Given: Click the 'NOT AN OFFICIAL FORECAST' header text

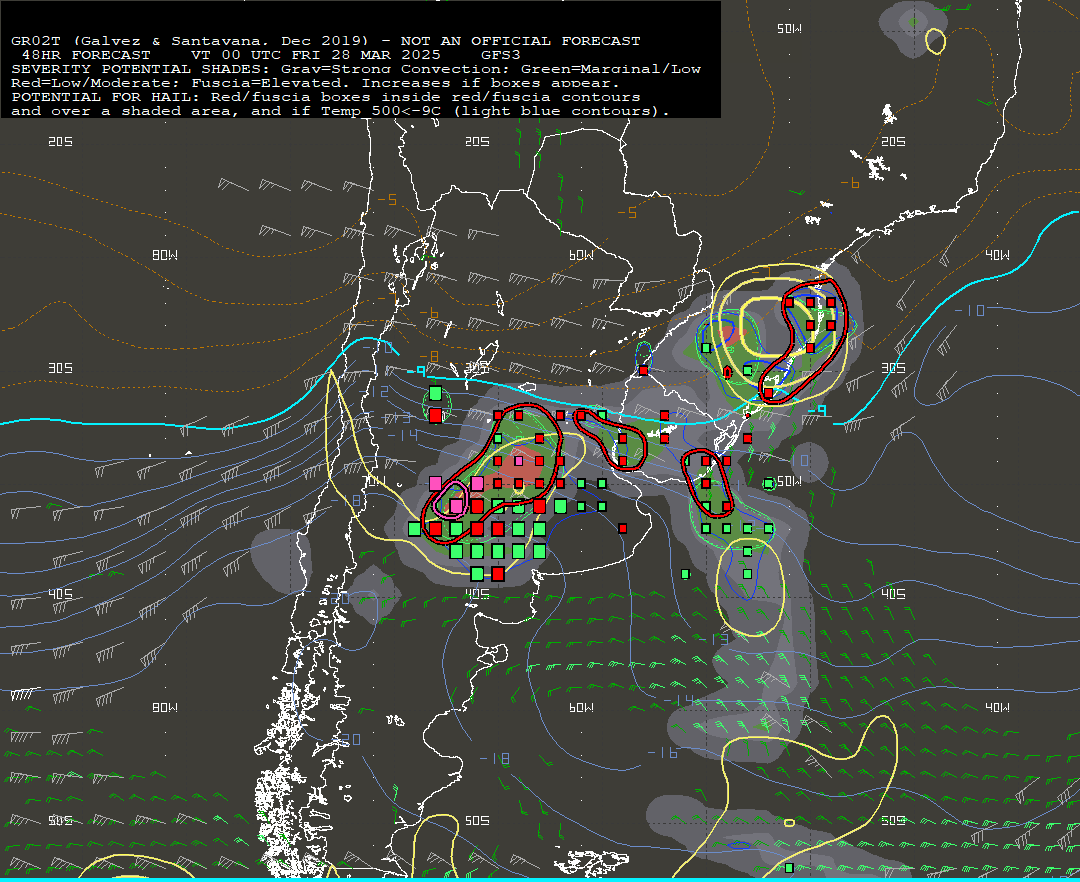Looking at the screenshot, I should point(520,41).
